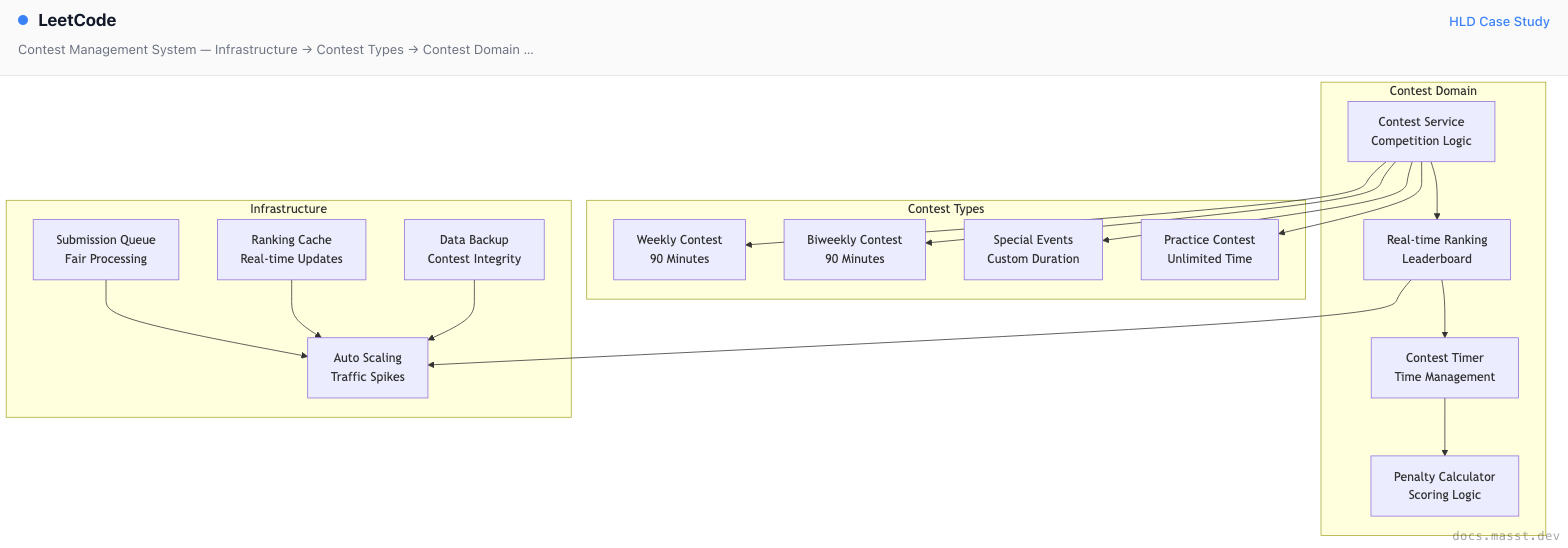Select the Practice Contest Unlimited Time node
The width and height of the screenshot is (1568, 548).
[1209, 249]
